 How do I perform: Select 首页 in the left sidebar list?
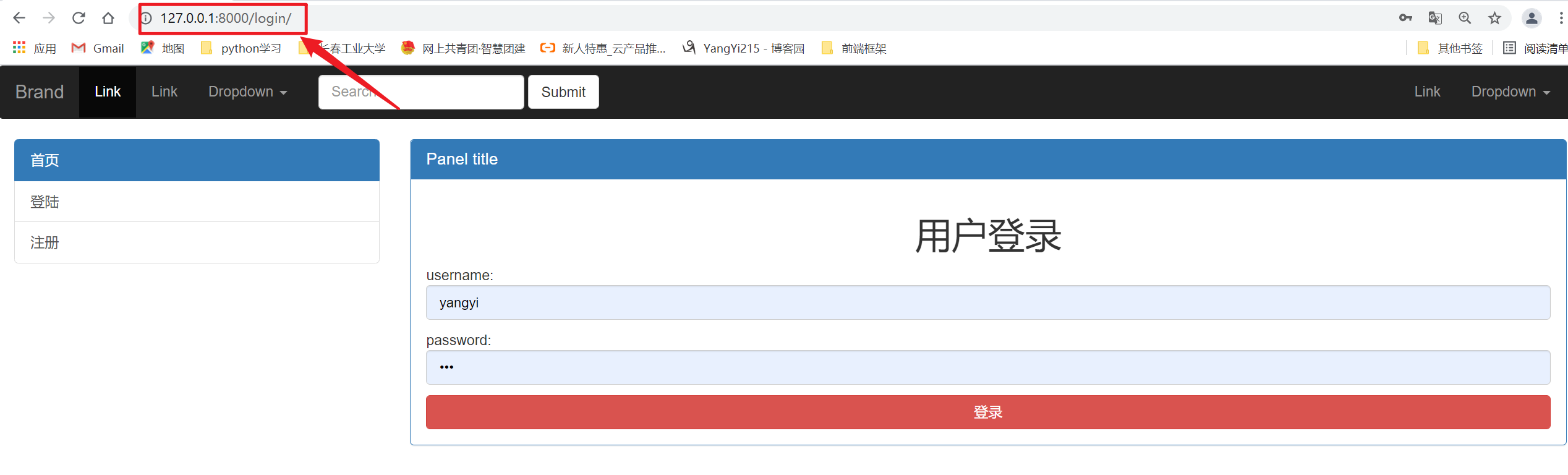point(197,160)
